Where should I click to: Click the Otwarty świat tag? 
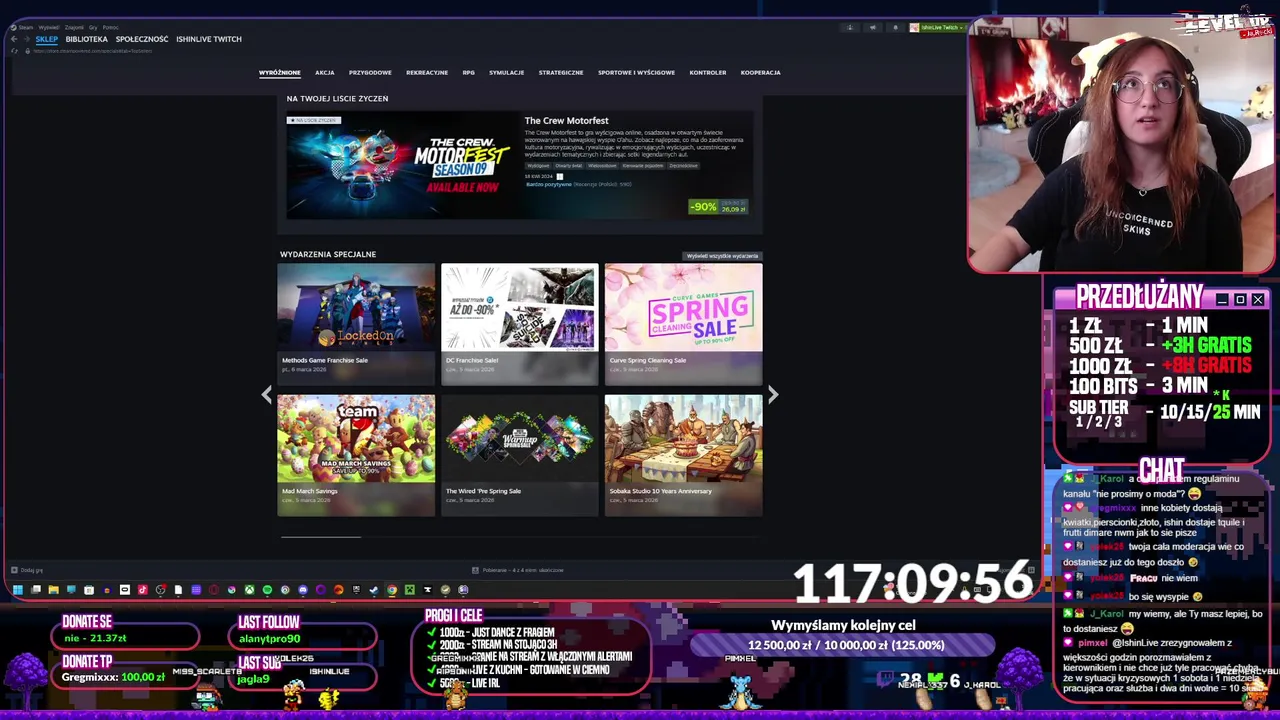(569, 166)
